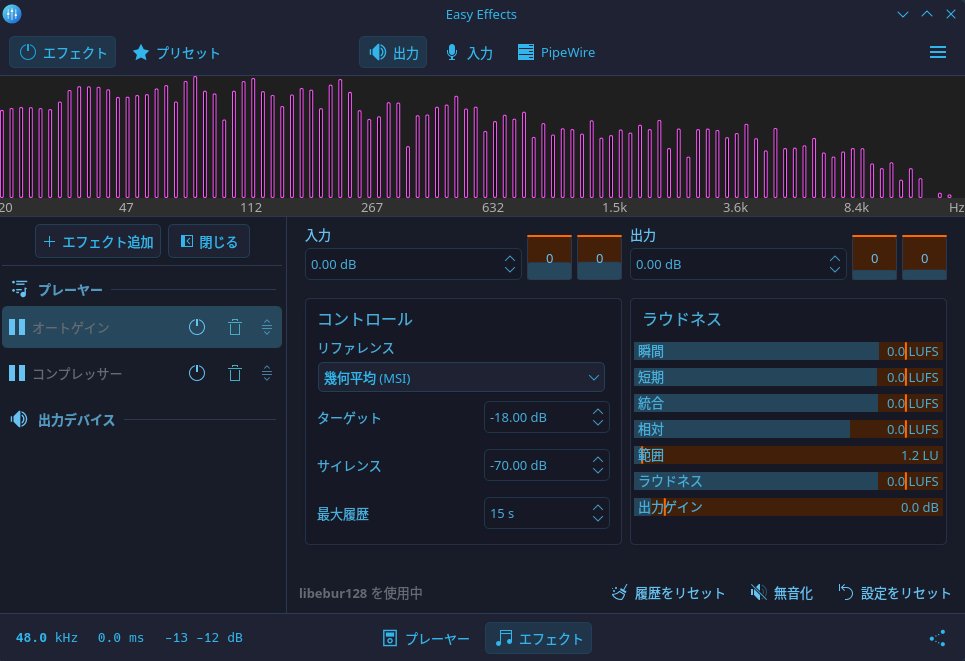
Task: Click the 統合 loudness meter bar
Action: 788,403
